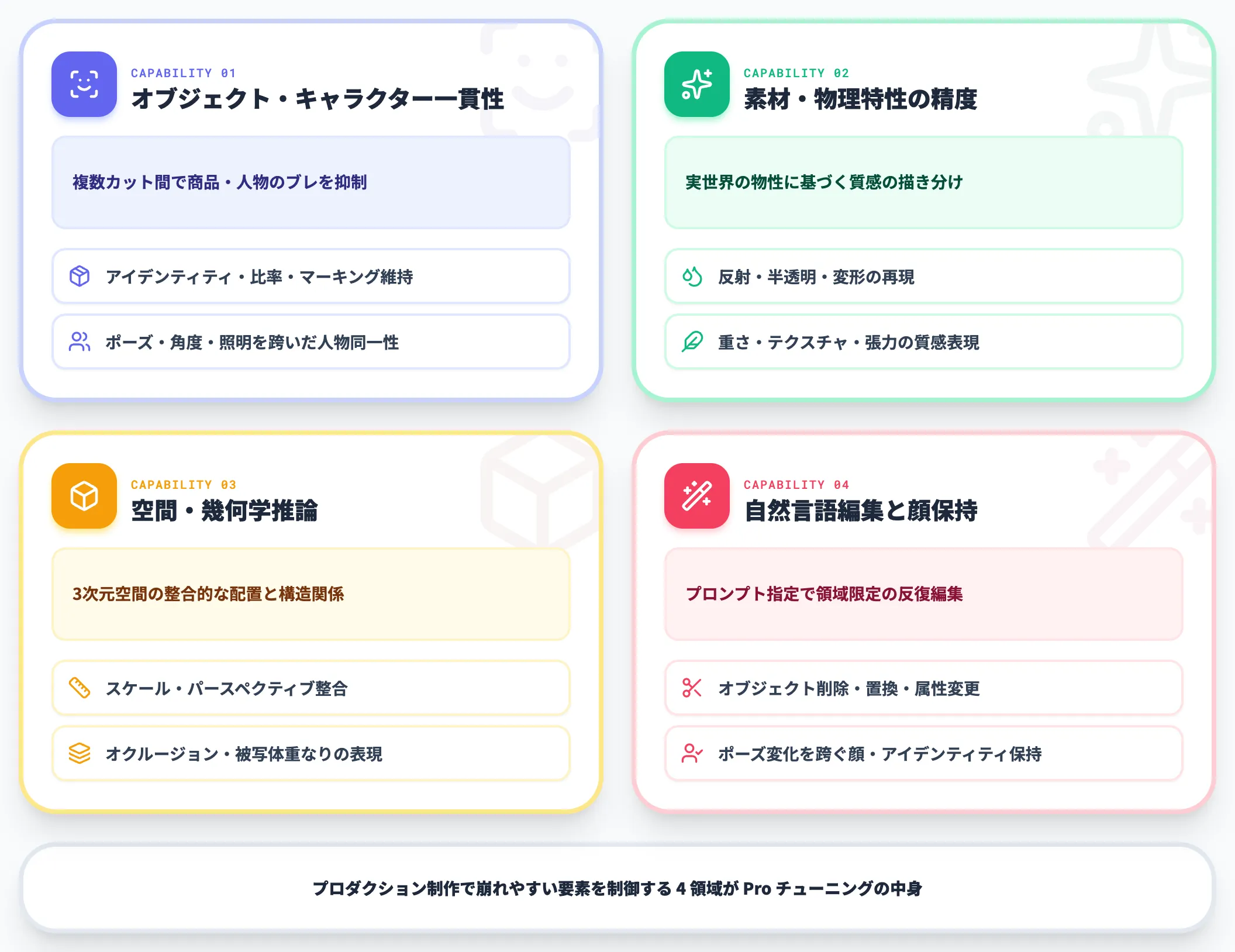
Task: Click the CAPABILITY 01 label
Action: 183,73
